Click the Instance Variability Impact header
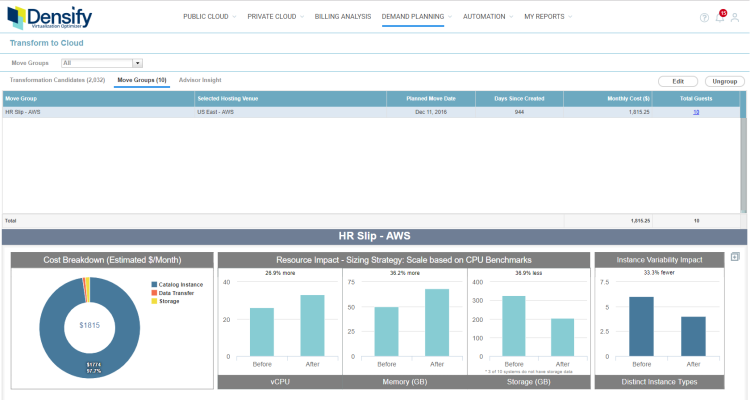 tap(659, 260)
